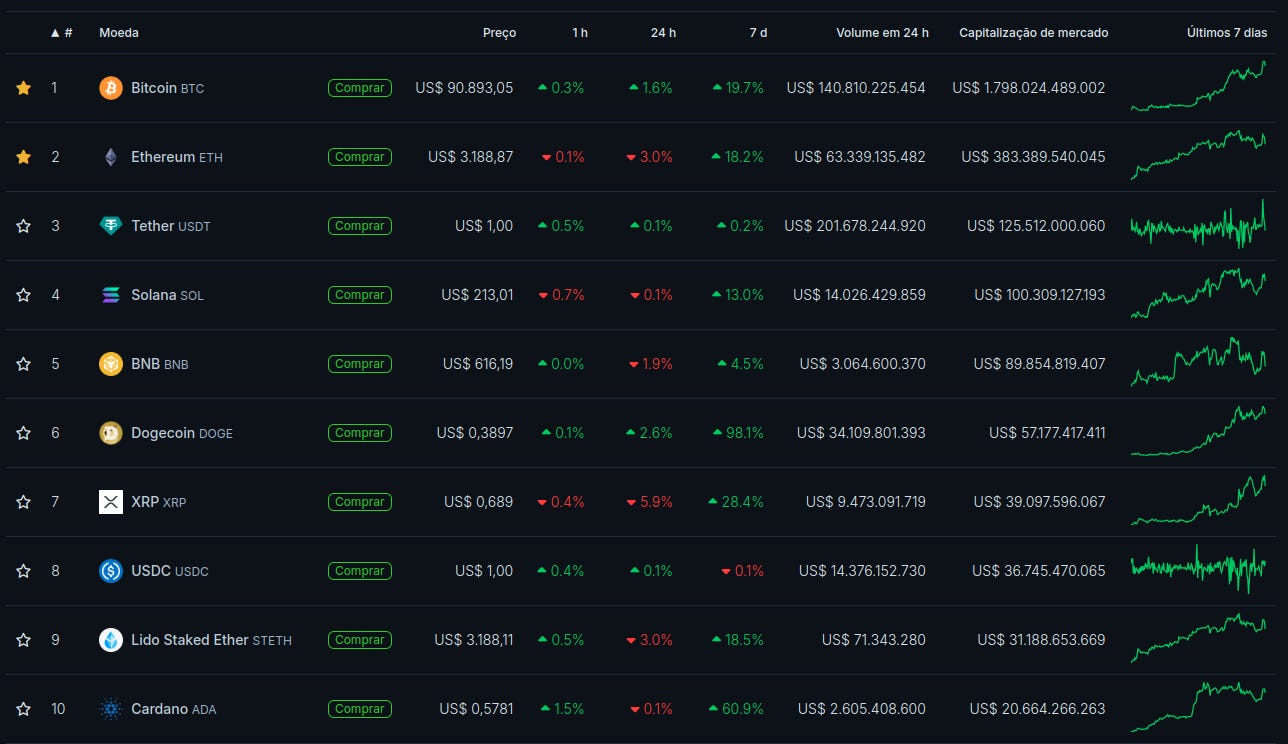Open the Lido Staked Ether STETH link

[x=211, y=640]
